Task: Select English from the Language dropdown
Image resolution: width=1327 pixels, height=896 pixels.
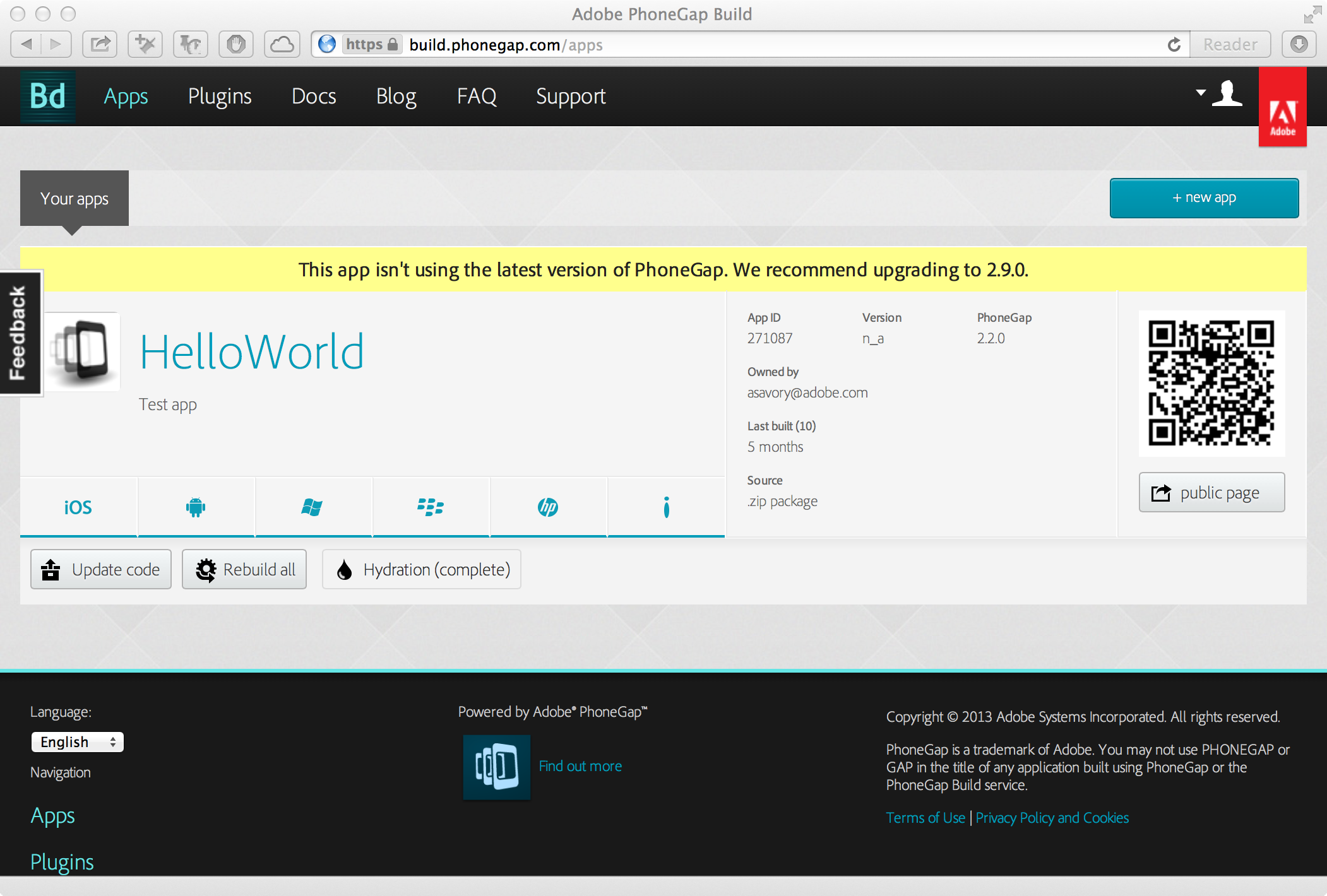Action: [76, 742]
